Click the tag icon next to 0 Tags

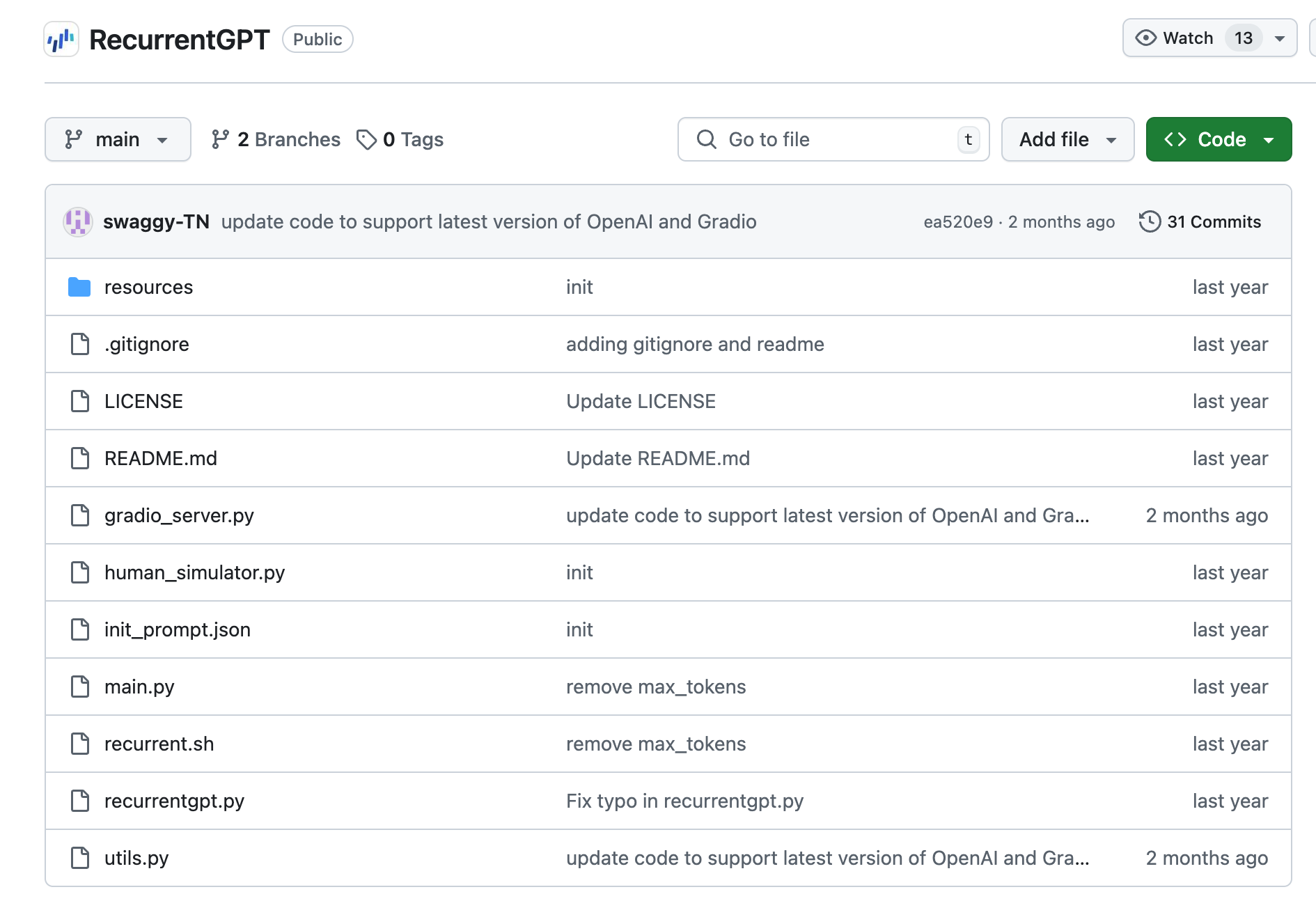point(366,139)
